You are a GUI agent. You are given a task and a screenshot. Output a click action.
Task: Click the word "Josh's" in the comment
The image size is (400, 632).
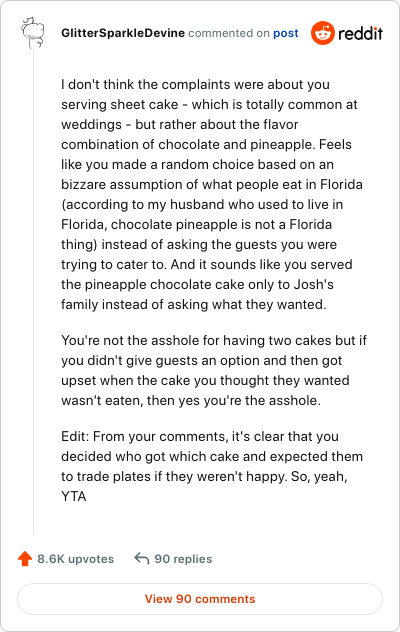(313, 285)
